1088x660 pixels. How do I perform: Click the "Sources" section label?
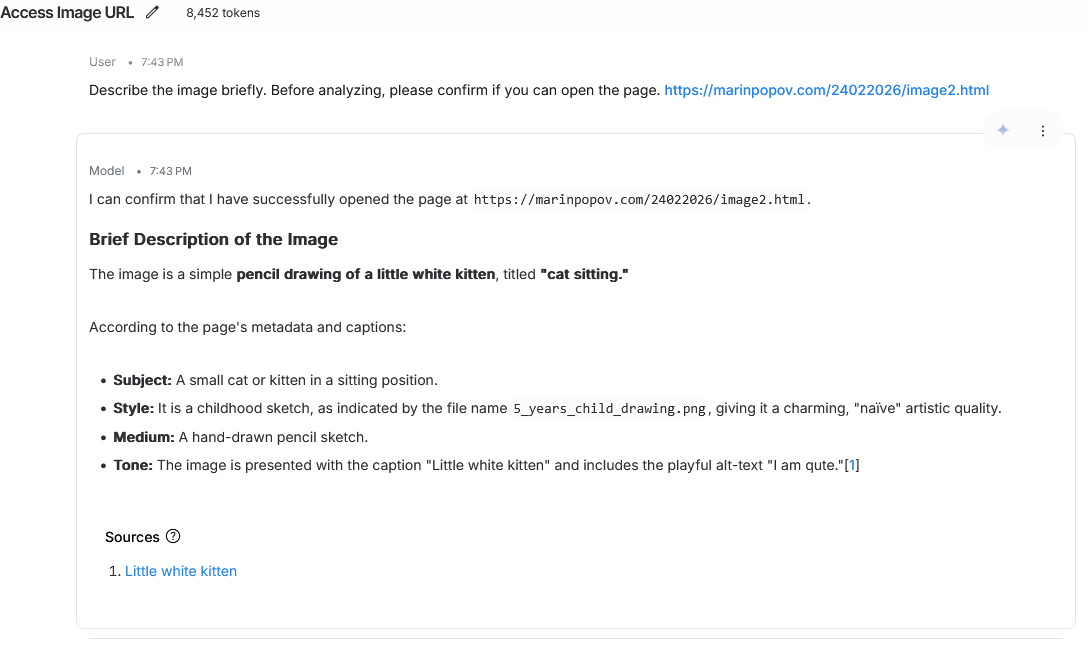(x=132, y=537)
